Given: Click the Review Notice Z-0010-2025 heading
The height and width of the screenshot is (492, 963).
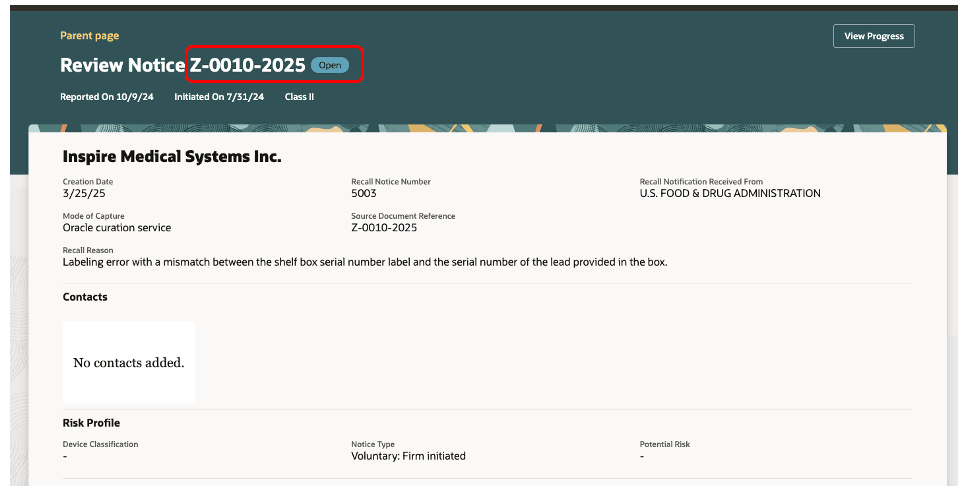Looking at the screenshot, I should (x=182, y=65).
